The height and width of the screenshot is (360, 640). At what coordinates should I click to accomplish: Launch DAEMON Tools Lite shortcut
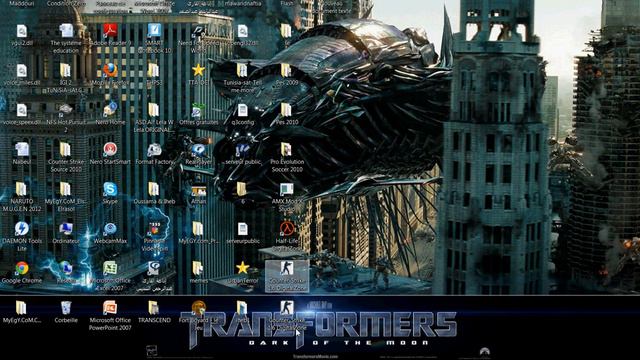tap(22, 229)
